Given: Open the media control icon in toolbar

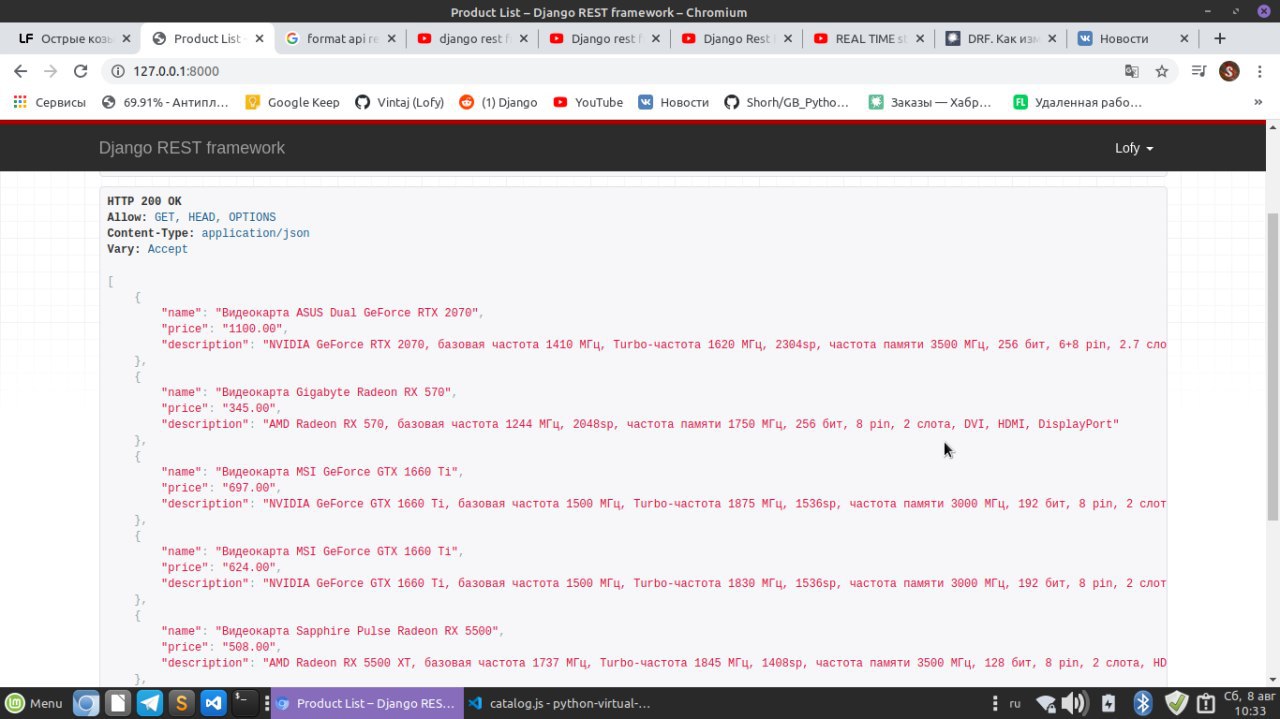Looking at the screenshot, I should 1199,71.
